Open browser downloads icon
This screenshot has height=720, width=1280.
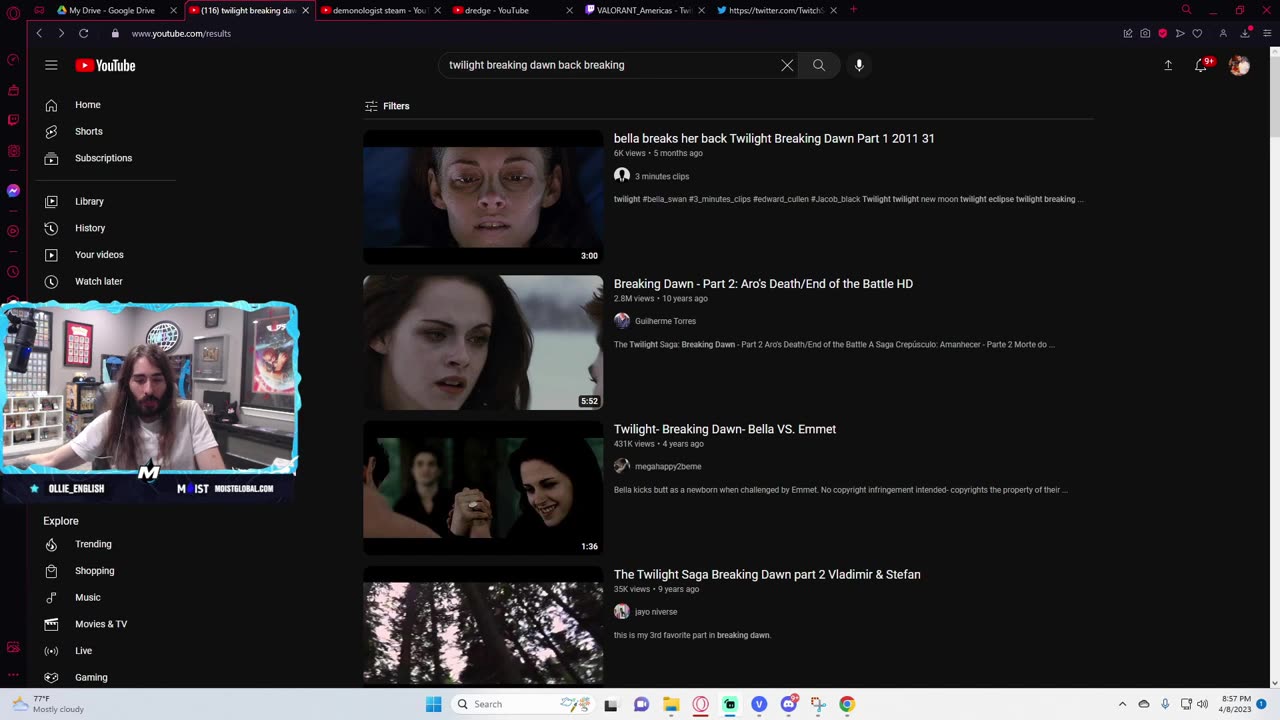point(1245,33)
